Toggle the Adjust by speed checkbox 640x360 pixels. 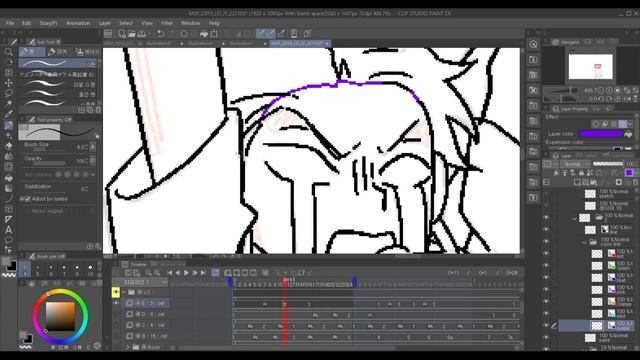click(28, 199)
